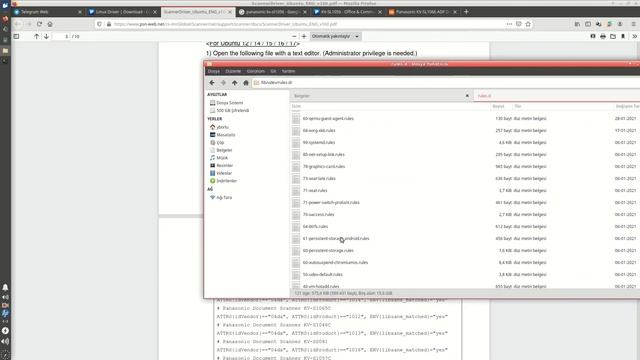This screenshot has width=640, height=360.
Task: Open home folder from file manager toolbar
Action: pyautogui.click(x=246, y=82)
